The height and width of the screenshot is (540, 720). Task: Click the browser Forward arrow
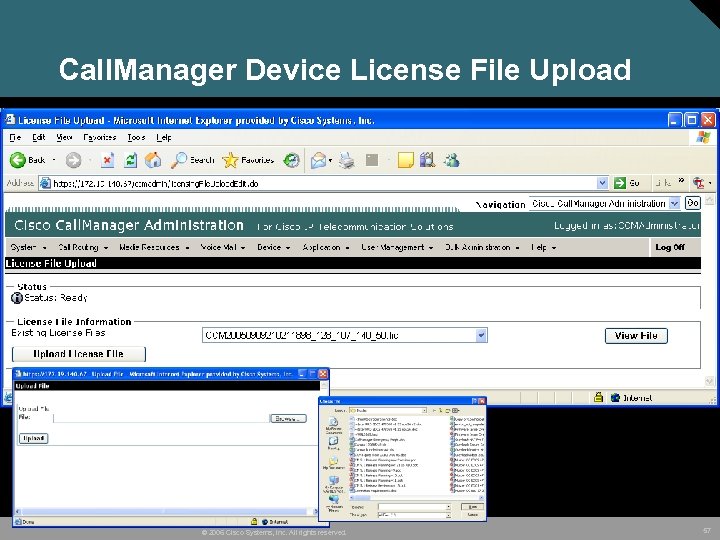click(x=73, y=160)
